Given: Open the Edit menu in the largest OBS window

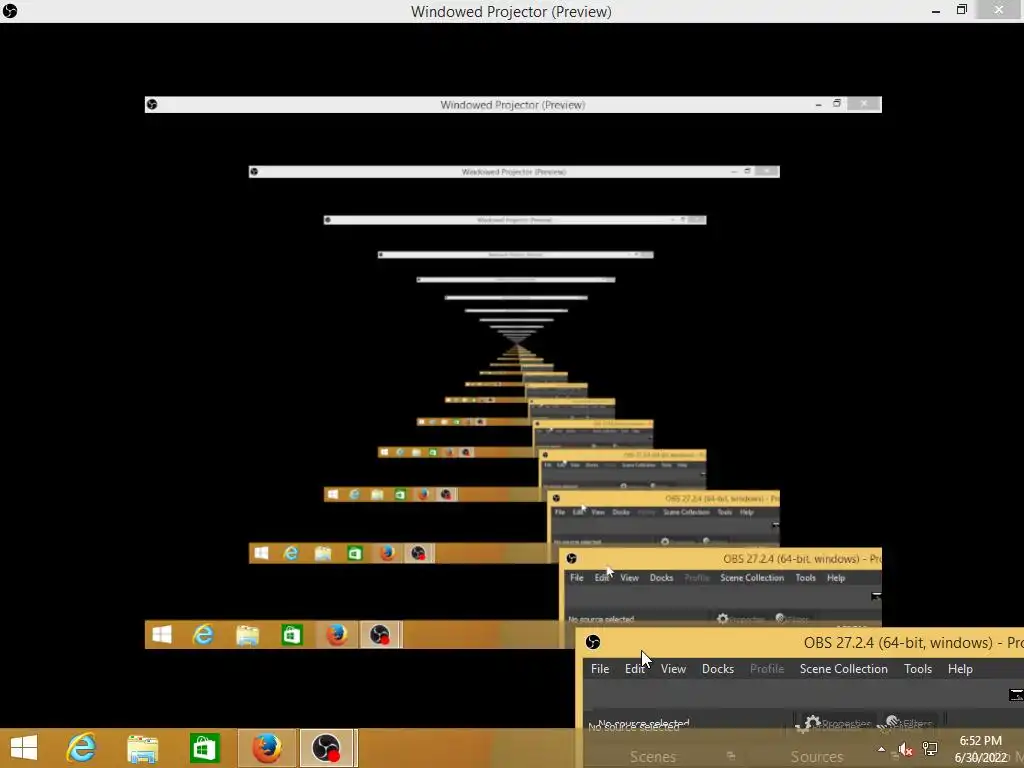Looking at the screenshot, I should coord(635,669).
